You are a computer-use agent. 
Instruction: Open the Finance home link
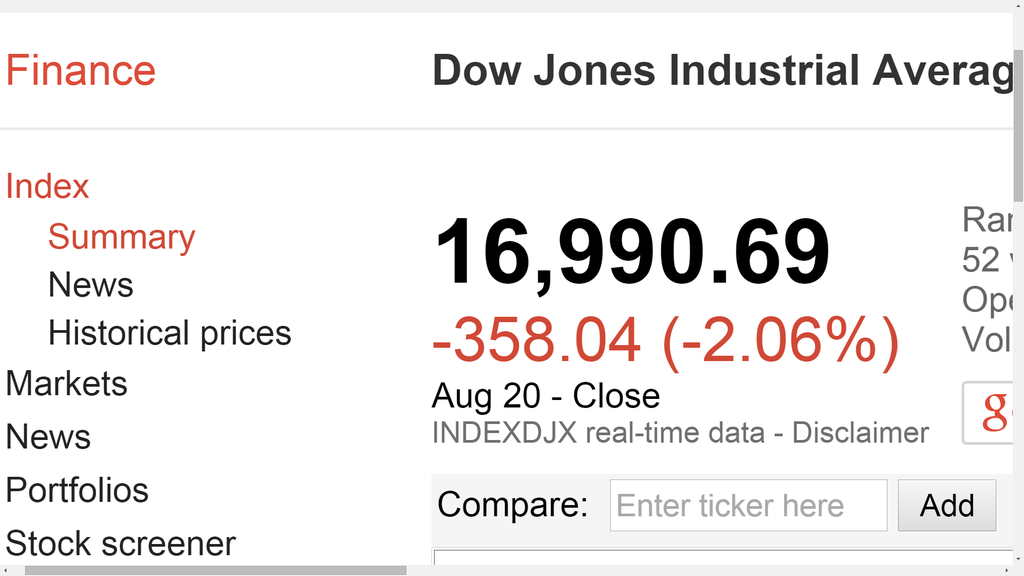pos(81,71)
